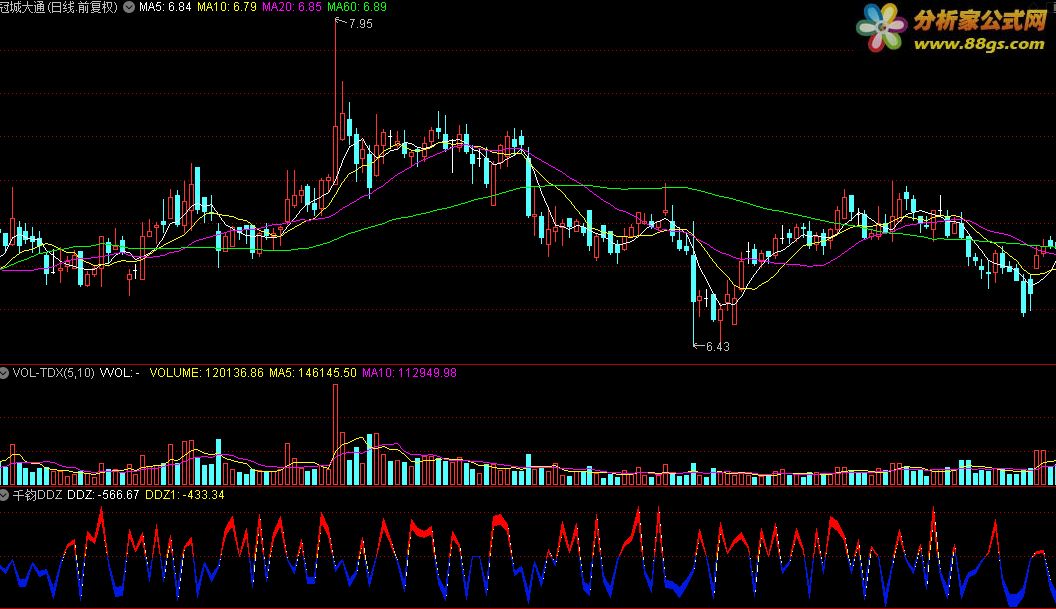Click the 7.95 high price marker
This screenshot has height=609, width=1056.
point(360,24)
